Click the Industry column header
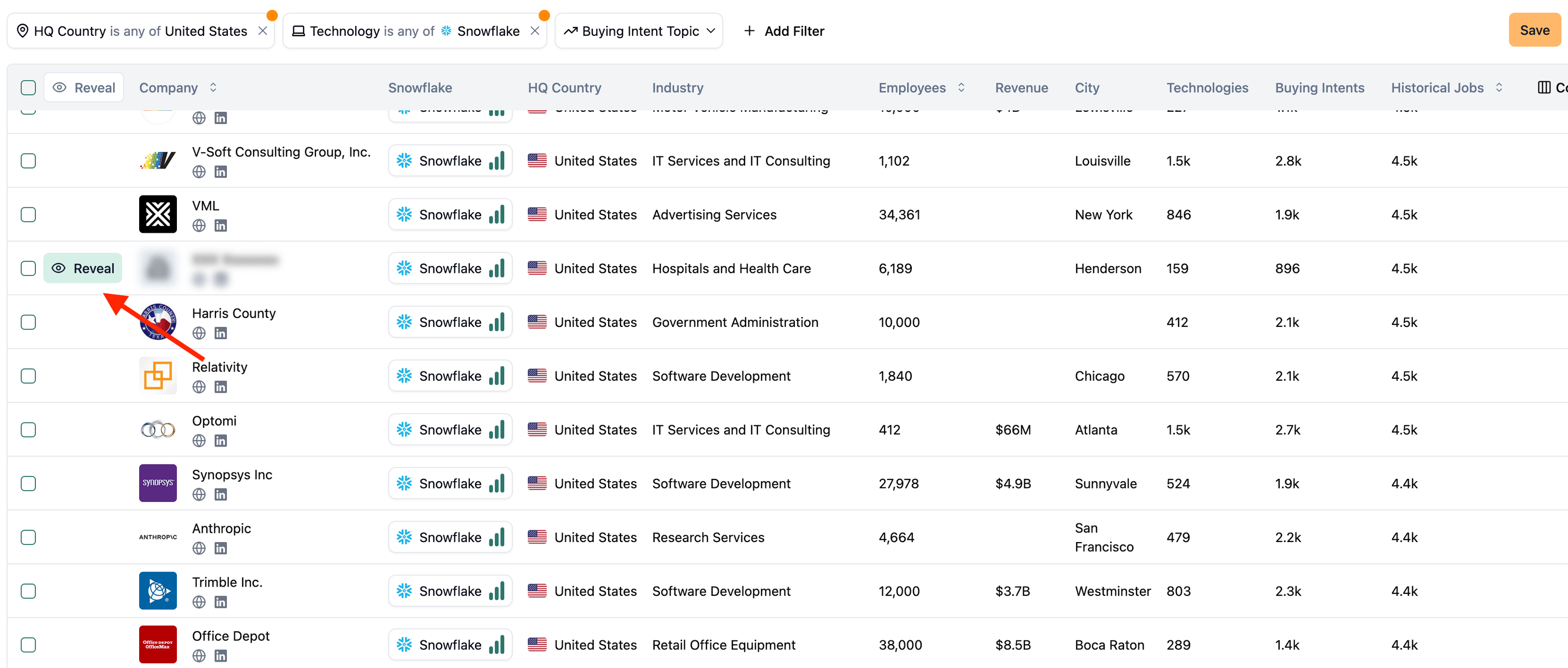1568x668 pixels. coord(678,88)
